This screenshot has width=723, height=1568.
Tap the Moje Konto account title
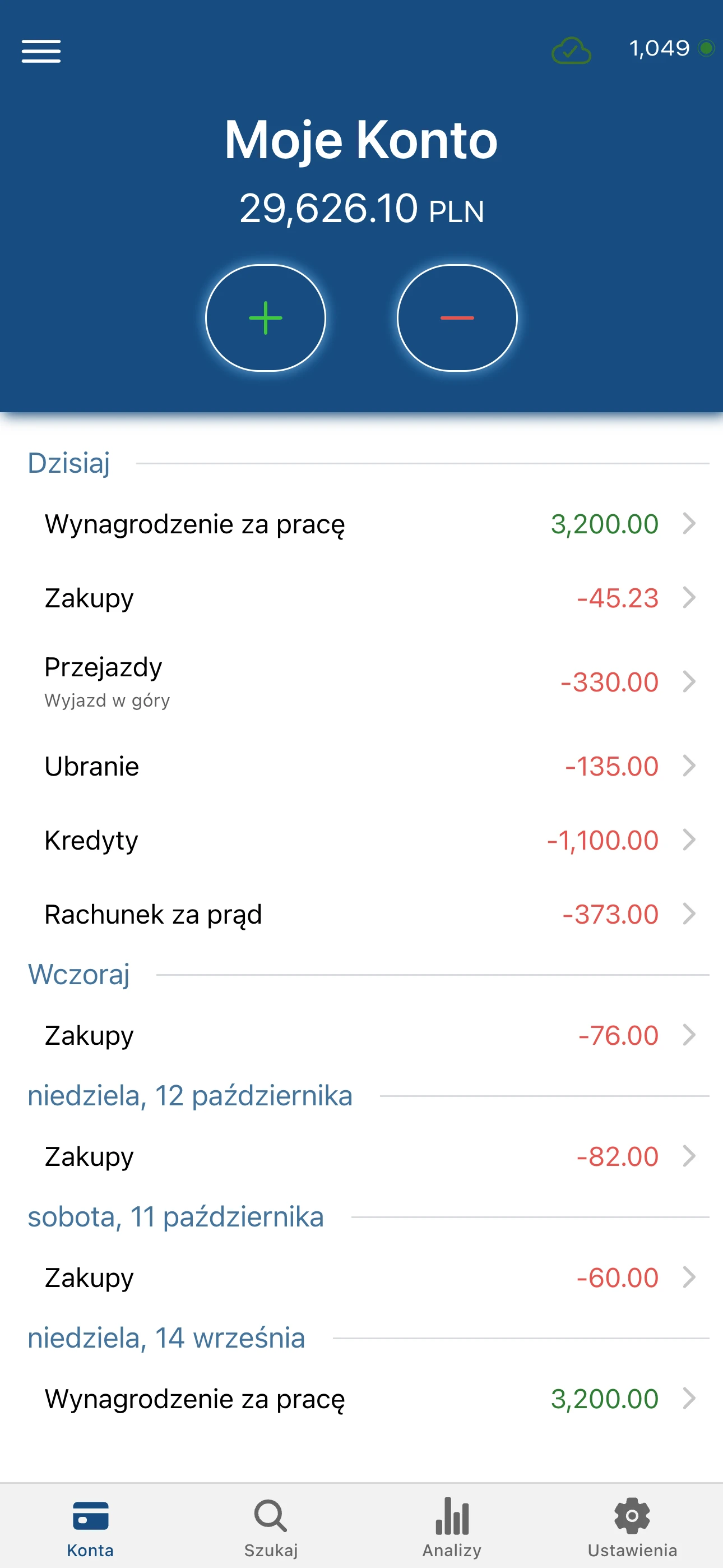[x=361, y=140]
